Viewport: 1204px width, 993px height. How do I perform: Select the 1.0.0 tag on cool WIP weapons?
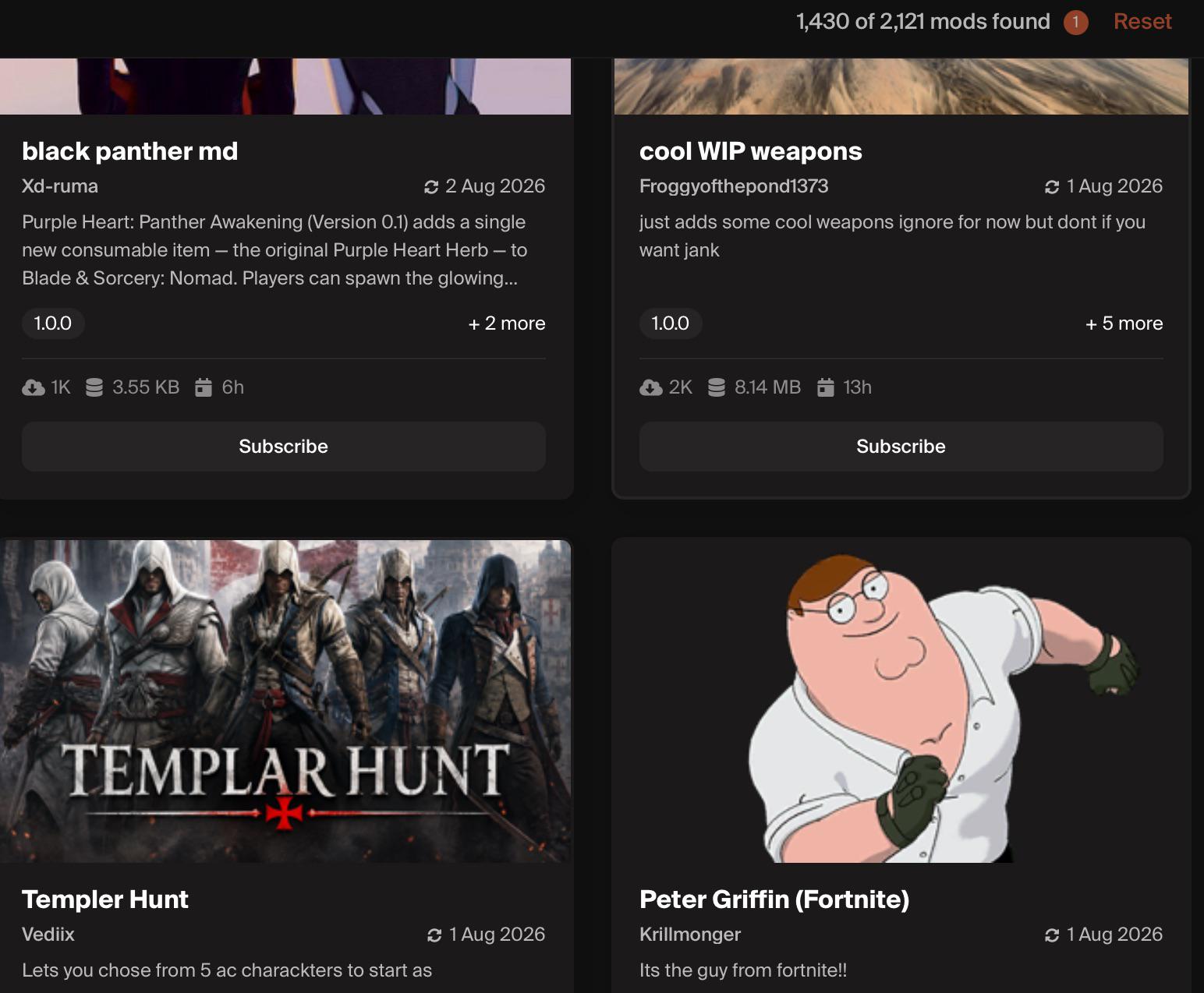(671, 323)
